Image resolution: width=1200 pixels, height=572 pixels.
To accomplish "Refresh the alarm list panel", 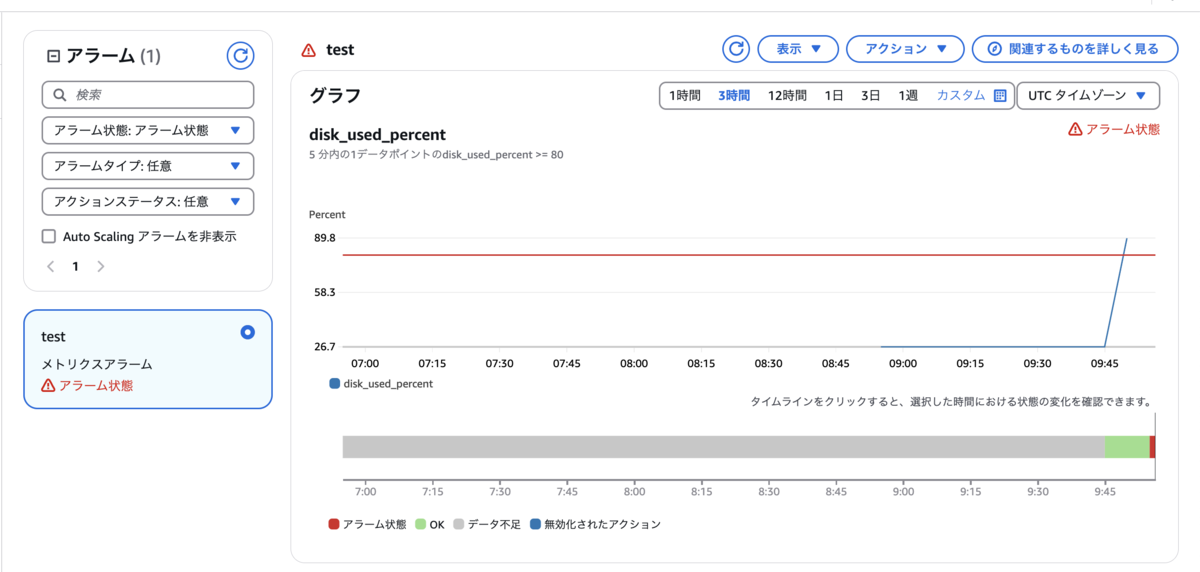I will click(240, 55).
